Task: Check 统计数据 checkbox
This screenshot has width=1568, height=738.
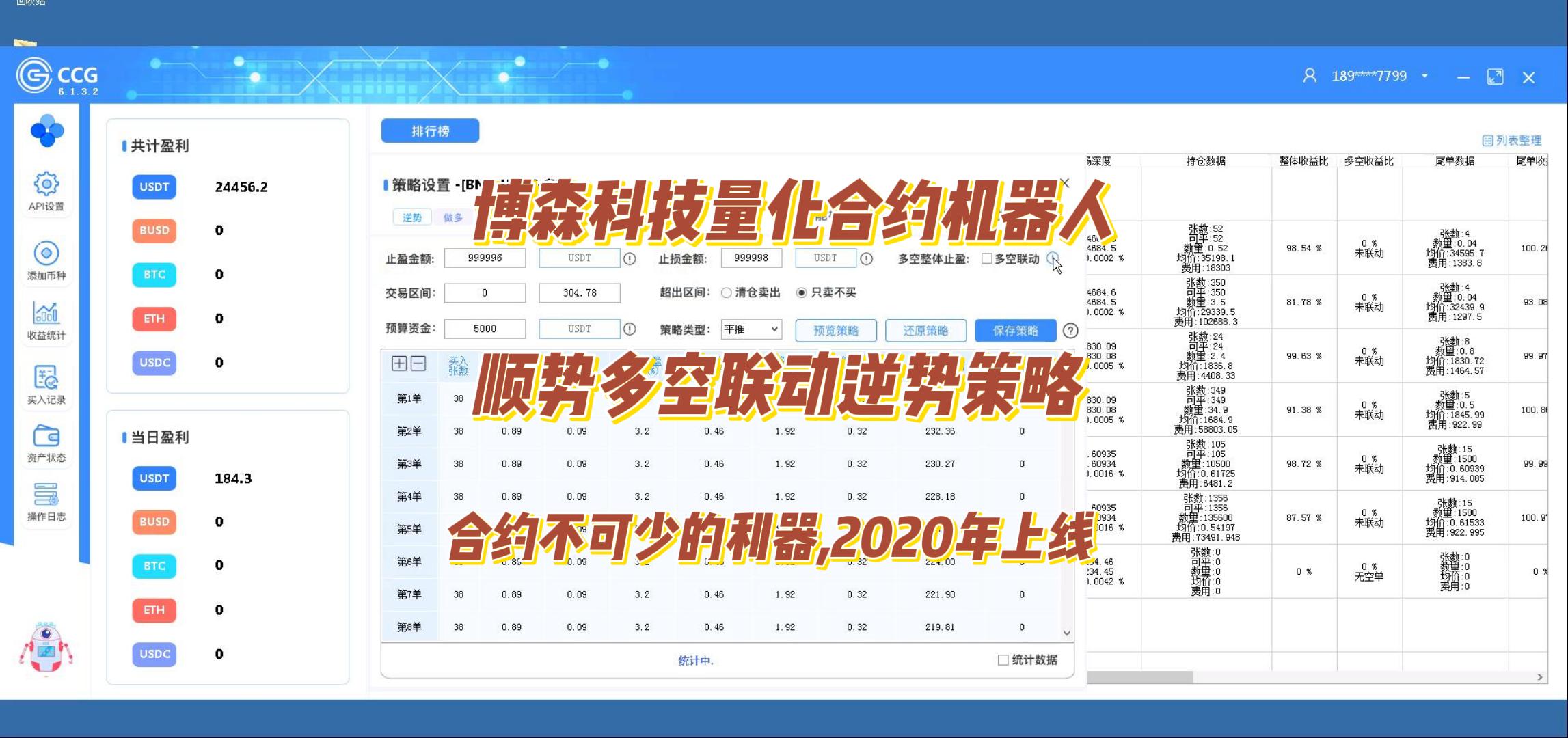Action: [1003, 660]
